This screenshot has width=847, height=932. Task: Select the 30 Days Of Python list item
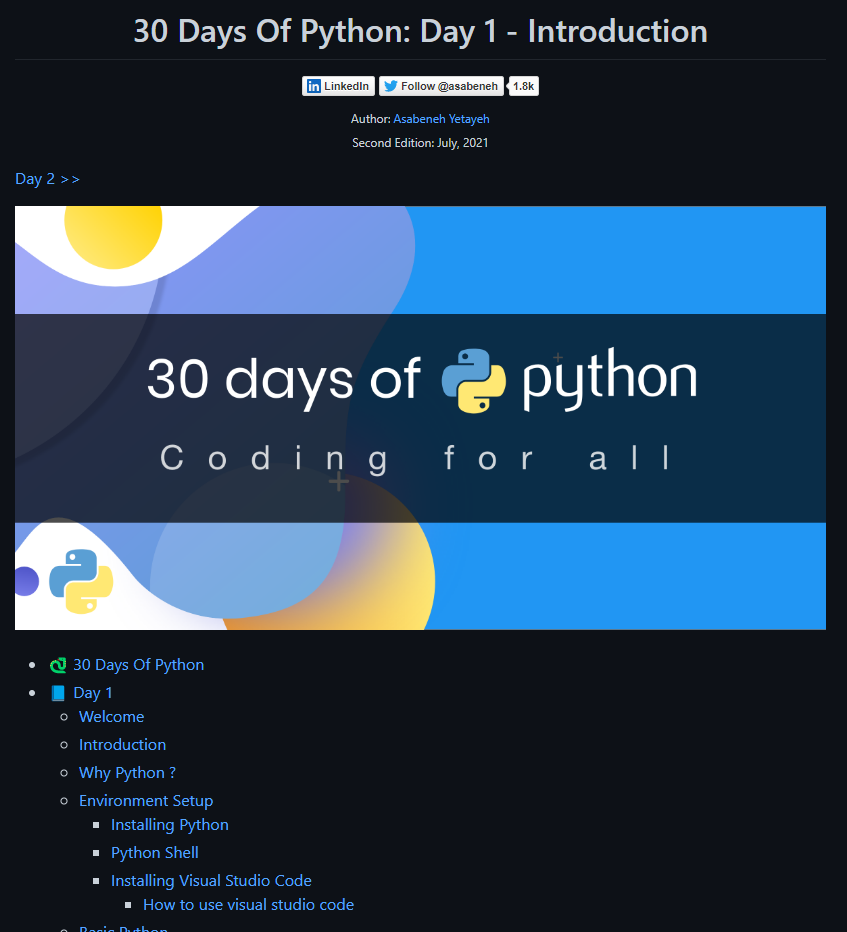click(x=138, y=664)
